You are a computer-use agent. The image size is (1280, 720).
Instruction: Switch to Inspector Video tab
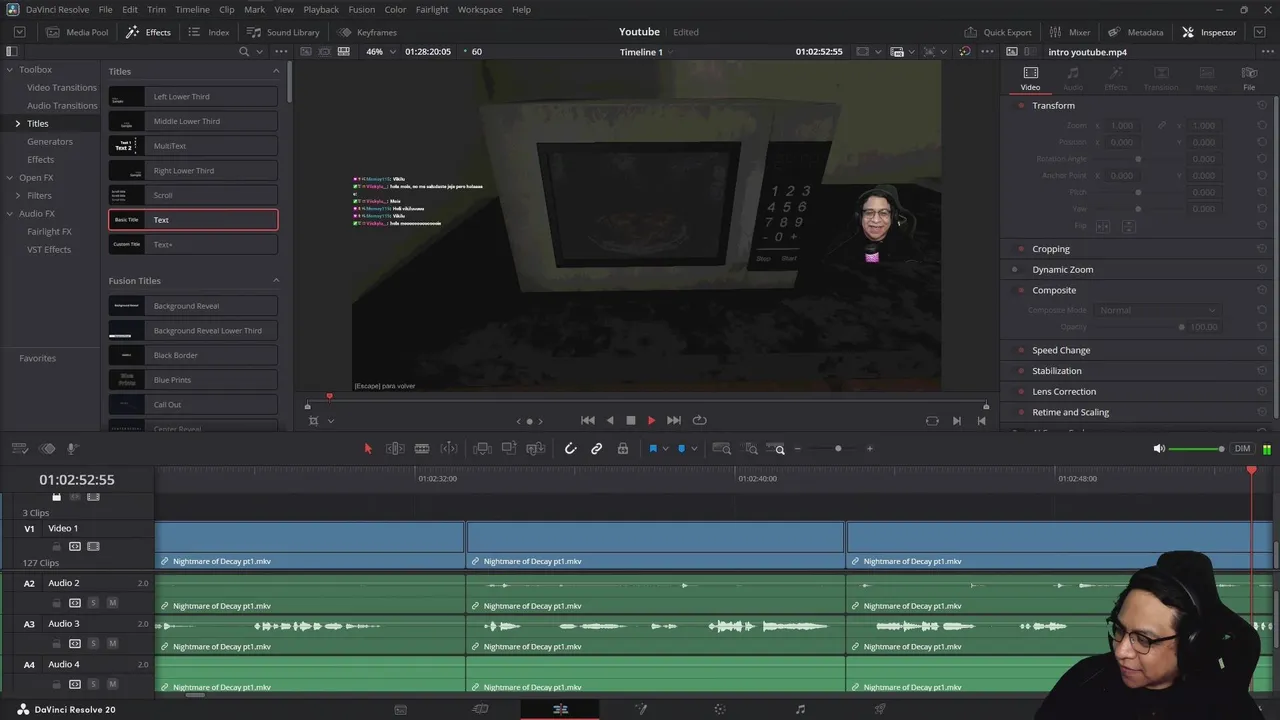click(x=1030, y=78)
